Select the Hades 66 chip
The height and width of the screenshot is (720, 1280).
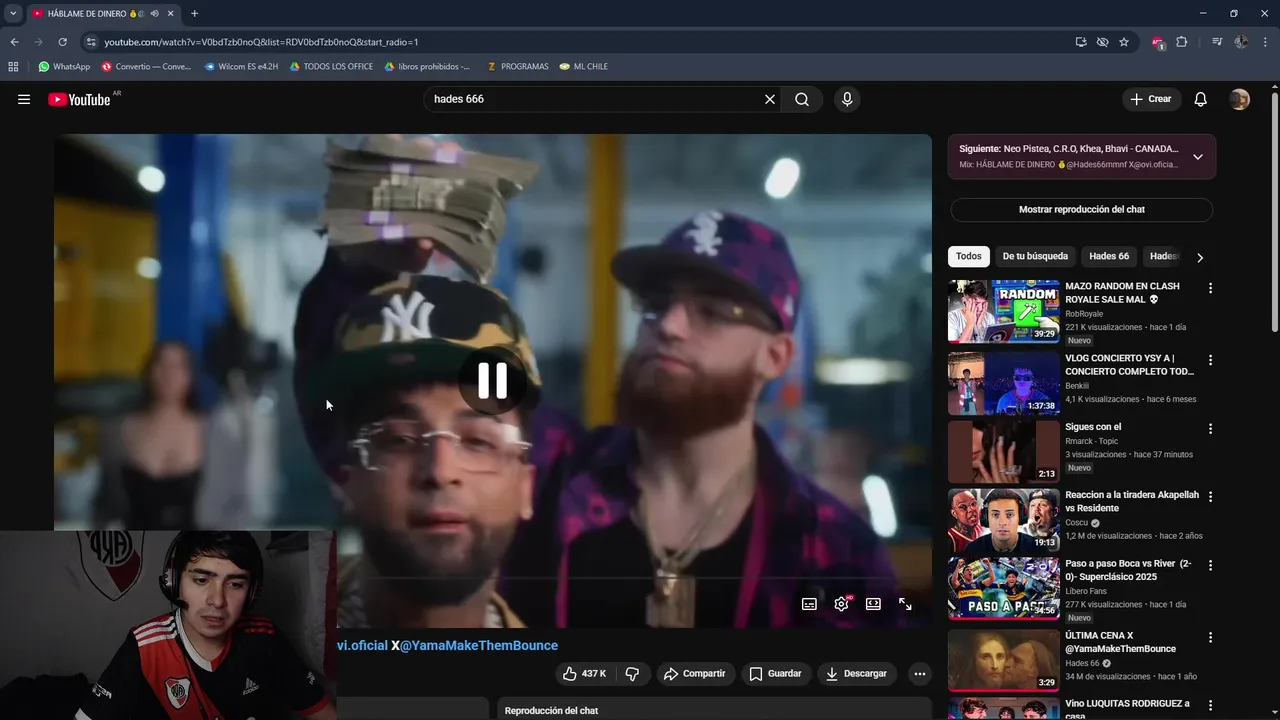(x=1109, y=256)
